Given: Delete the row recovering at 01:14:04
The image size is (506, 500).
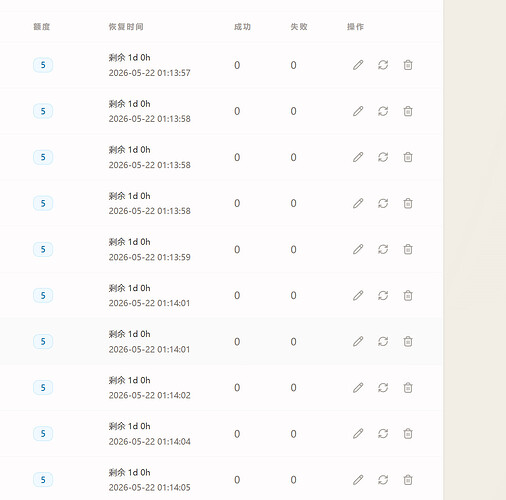Looking at the screenshot, I should (408, 434).
